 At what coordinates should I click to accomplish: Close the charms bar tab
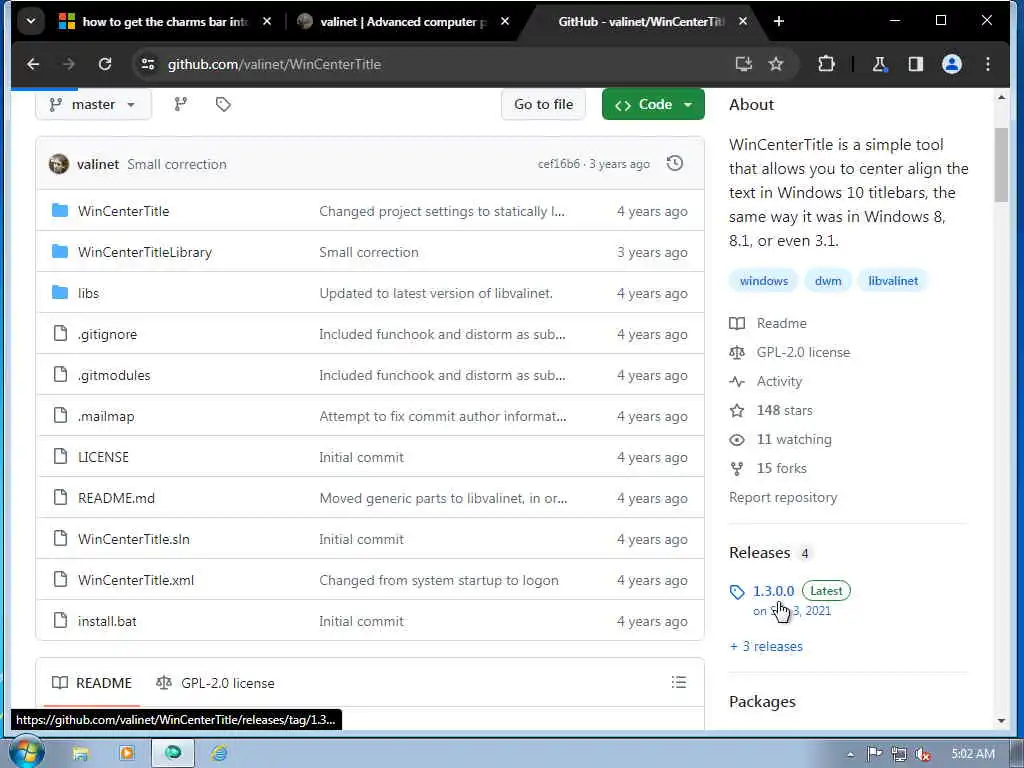point(266,22)
